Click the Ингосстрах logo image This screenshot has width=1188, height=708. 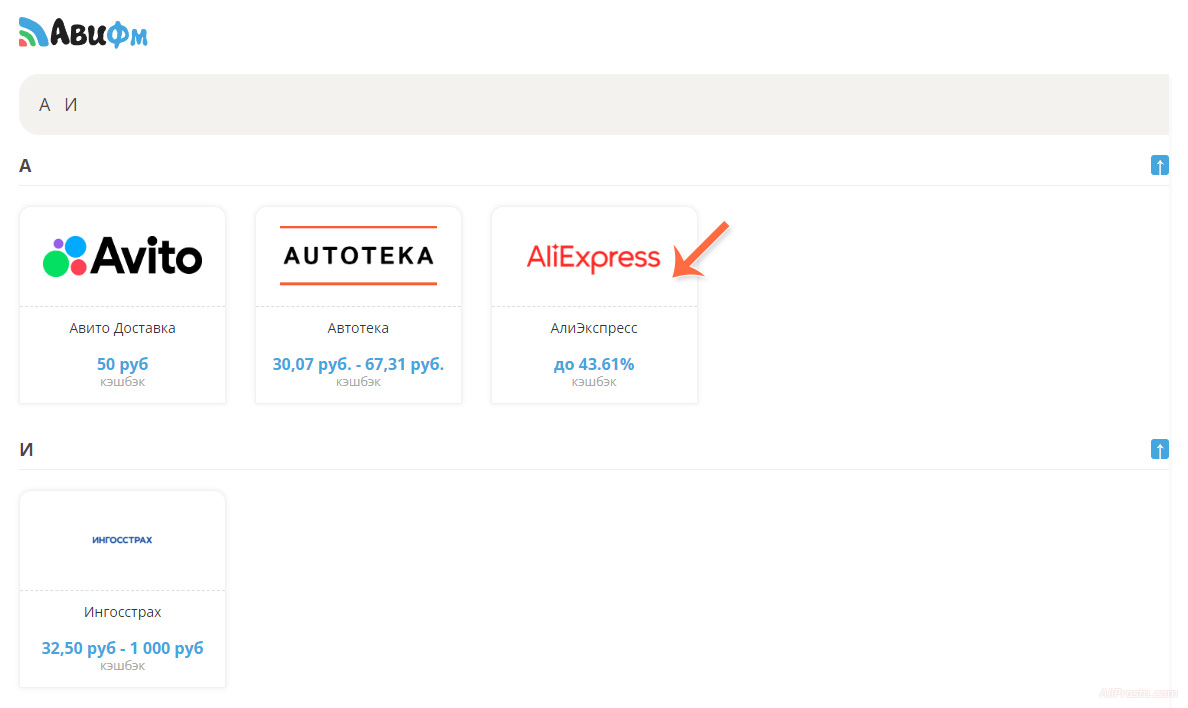pyautogui.click(x=122, y=540)
